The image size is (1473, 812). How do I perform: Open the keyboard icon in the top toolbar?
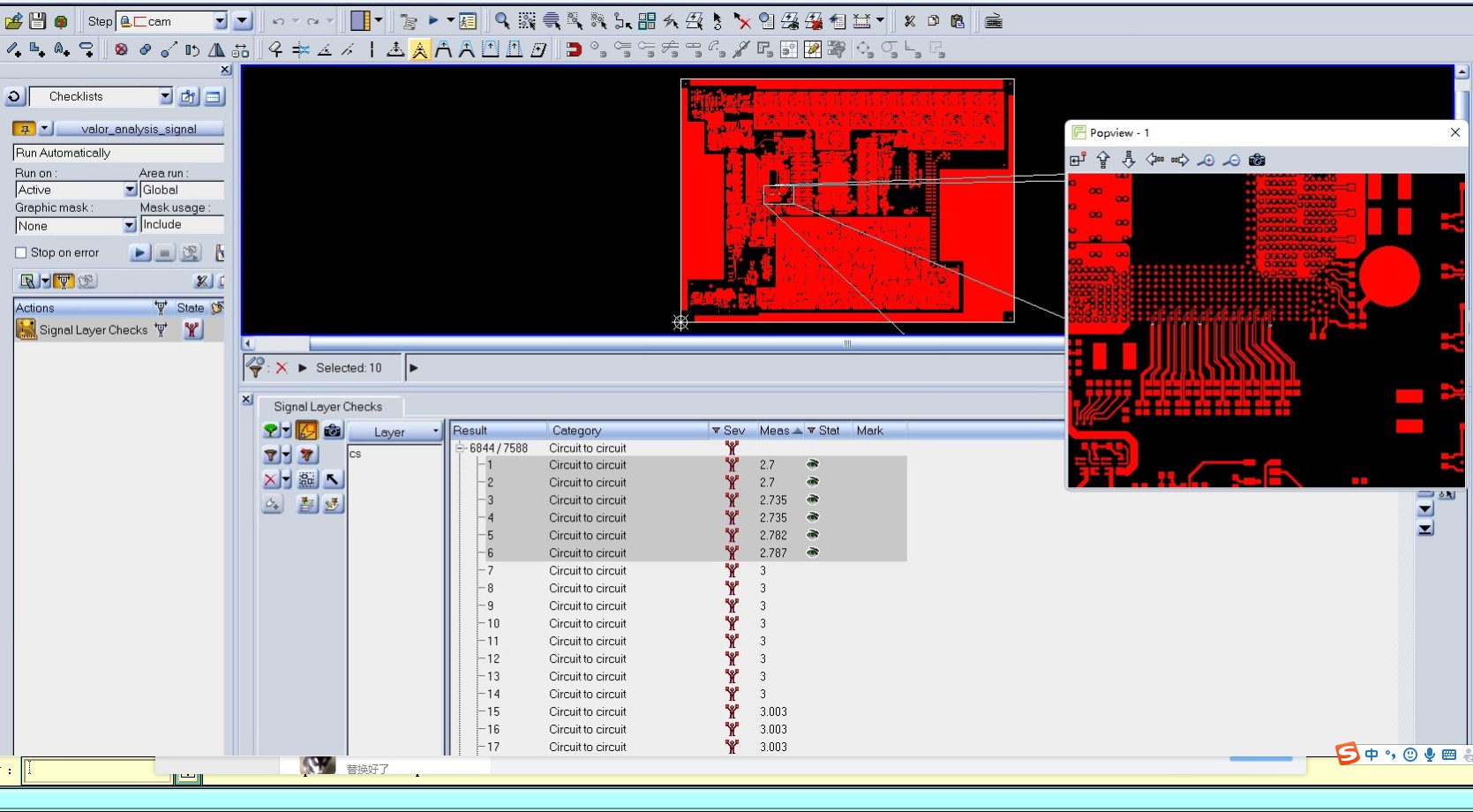(994, 21)
